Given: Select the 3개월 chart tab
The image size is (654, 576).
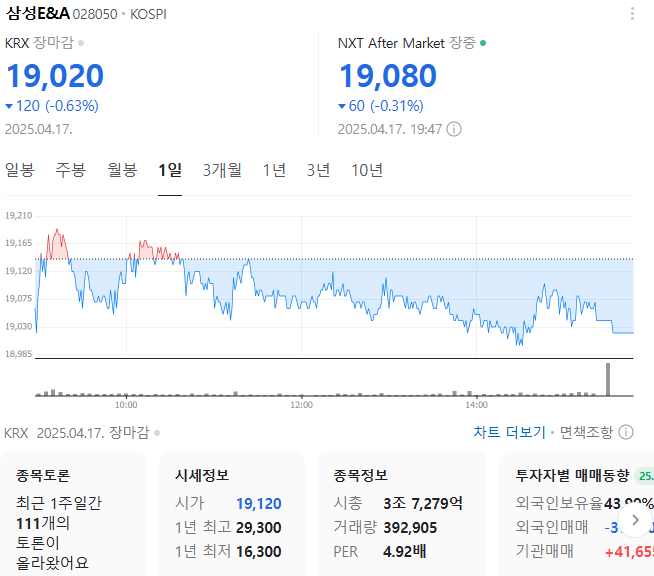Looking at the screenshot, I should tap(222, 170).
